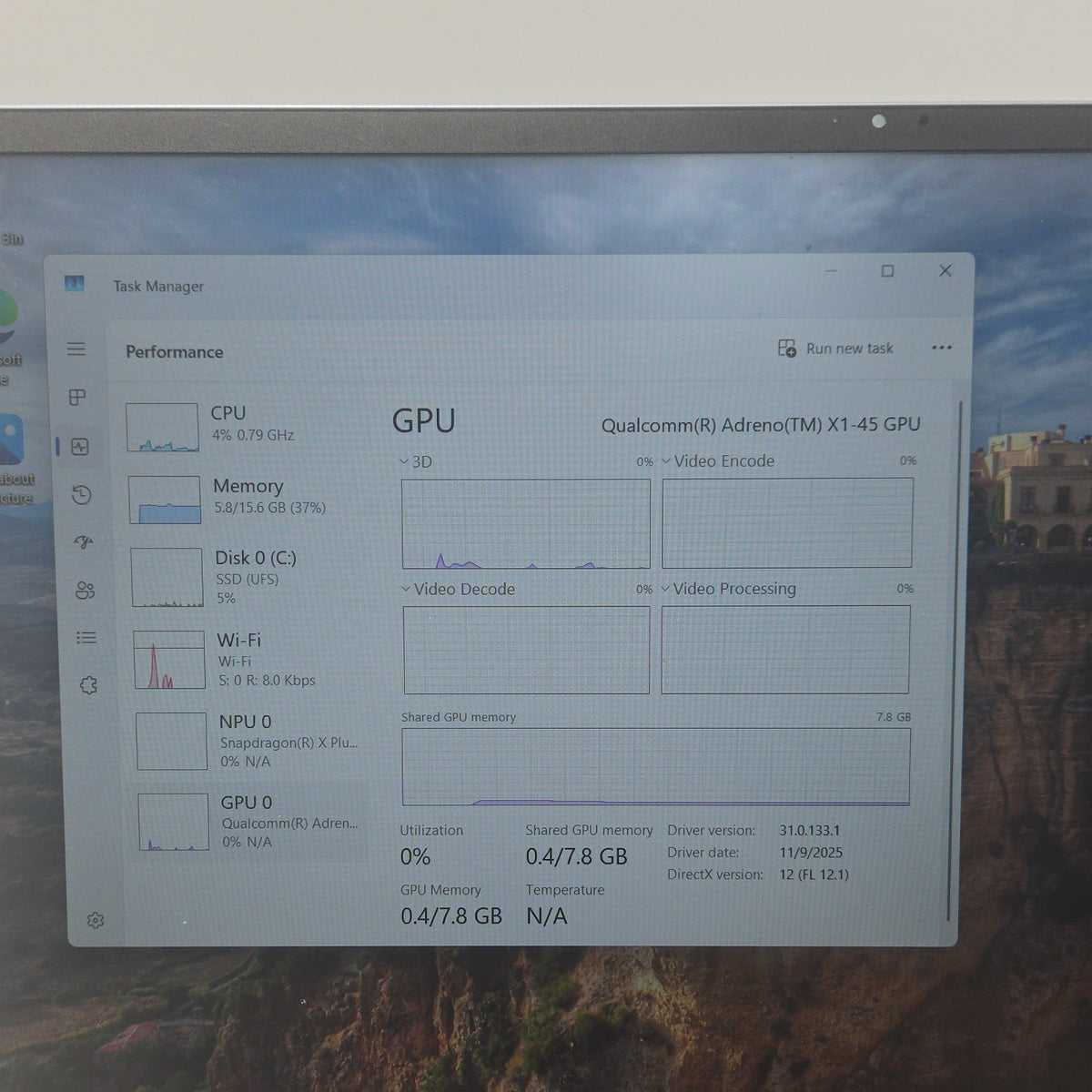1092x1092 pixels.
Task: Click the Video Processing graph
Action: click(x=785, y=650)
